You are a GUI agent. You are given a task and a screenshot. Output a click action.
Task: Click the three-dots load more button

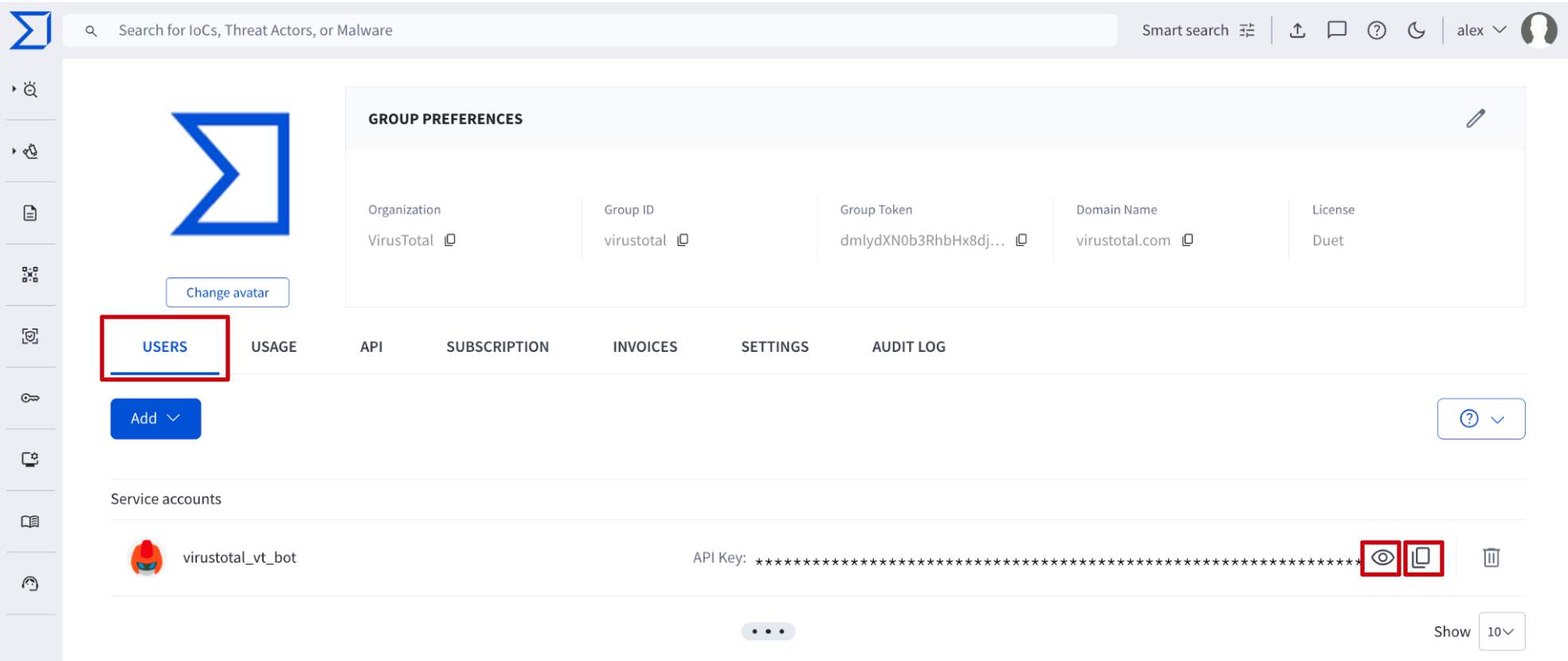point(768,632)
